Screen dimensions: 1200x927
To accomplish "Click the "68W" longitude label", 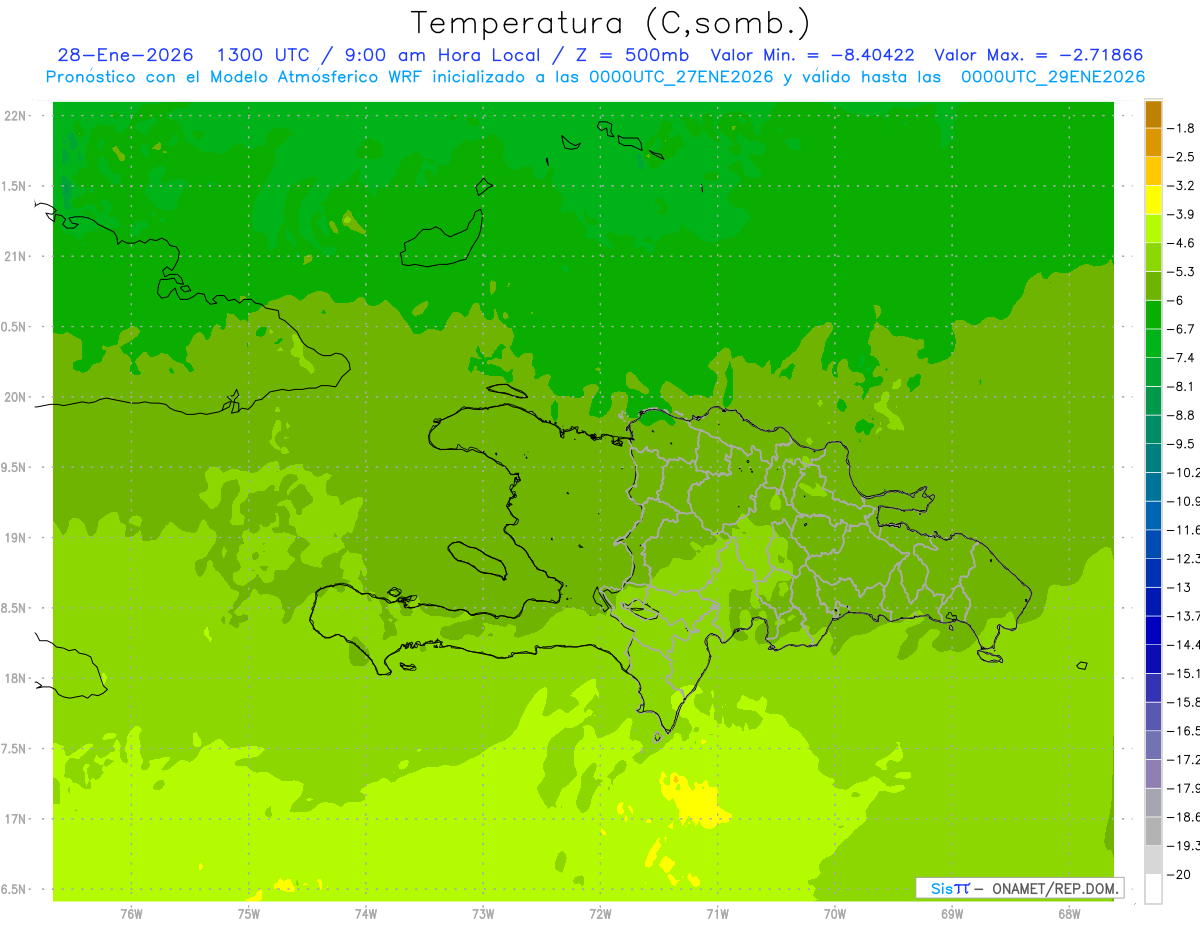I will (x=1069, y=913).
